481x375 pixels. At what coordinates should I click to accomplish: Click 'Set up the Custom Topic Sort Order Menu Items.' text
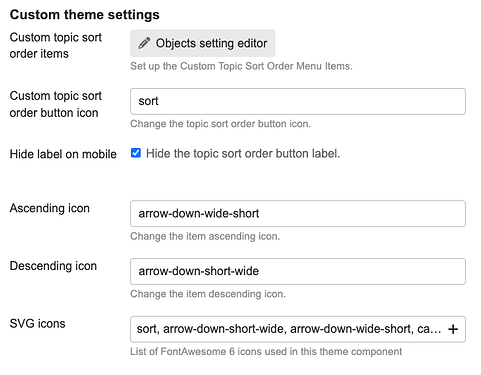(x=241, y=66)
